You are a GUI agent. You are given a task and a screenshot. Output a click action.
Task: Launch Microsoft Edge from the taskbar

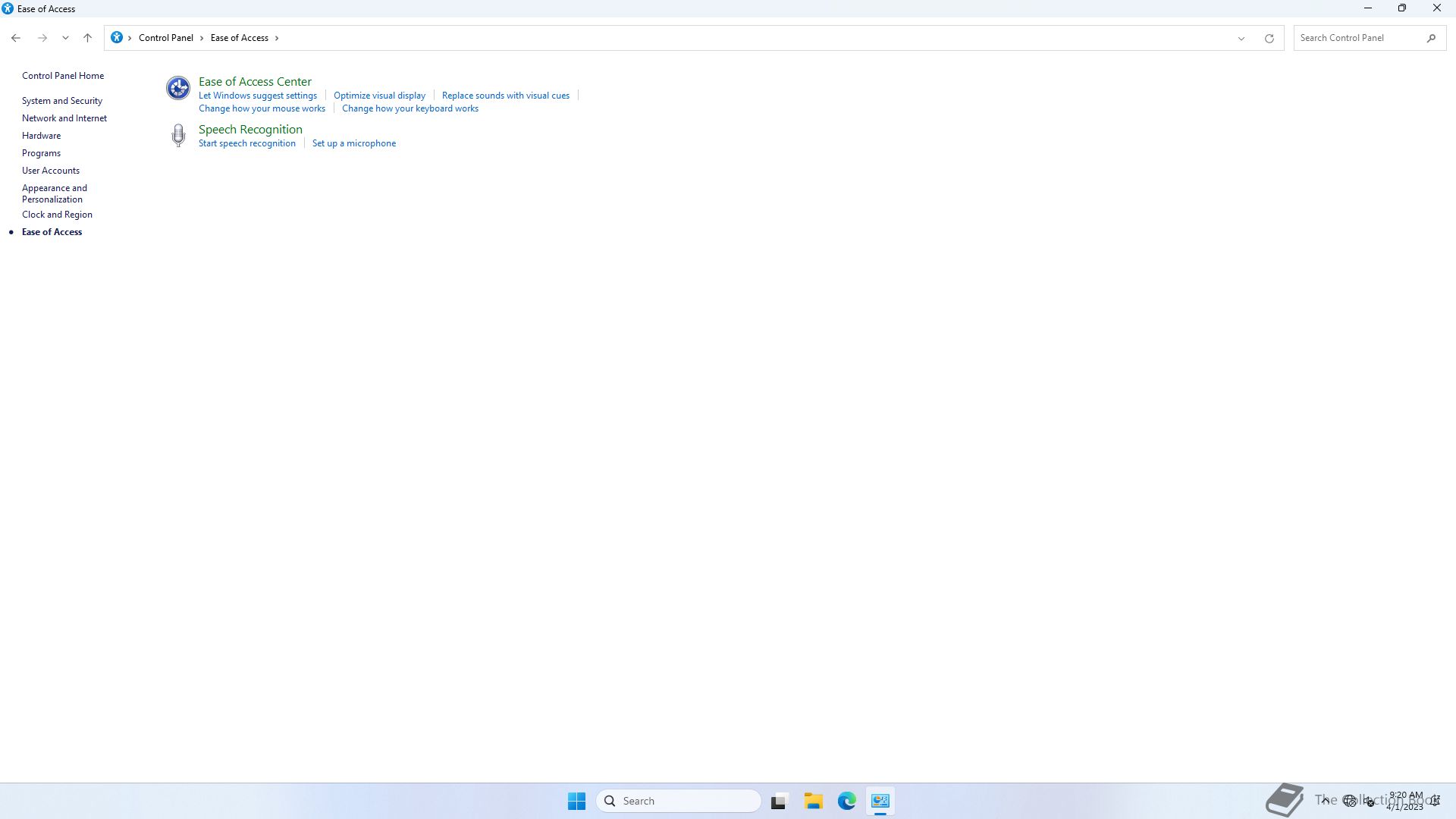846,801
